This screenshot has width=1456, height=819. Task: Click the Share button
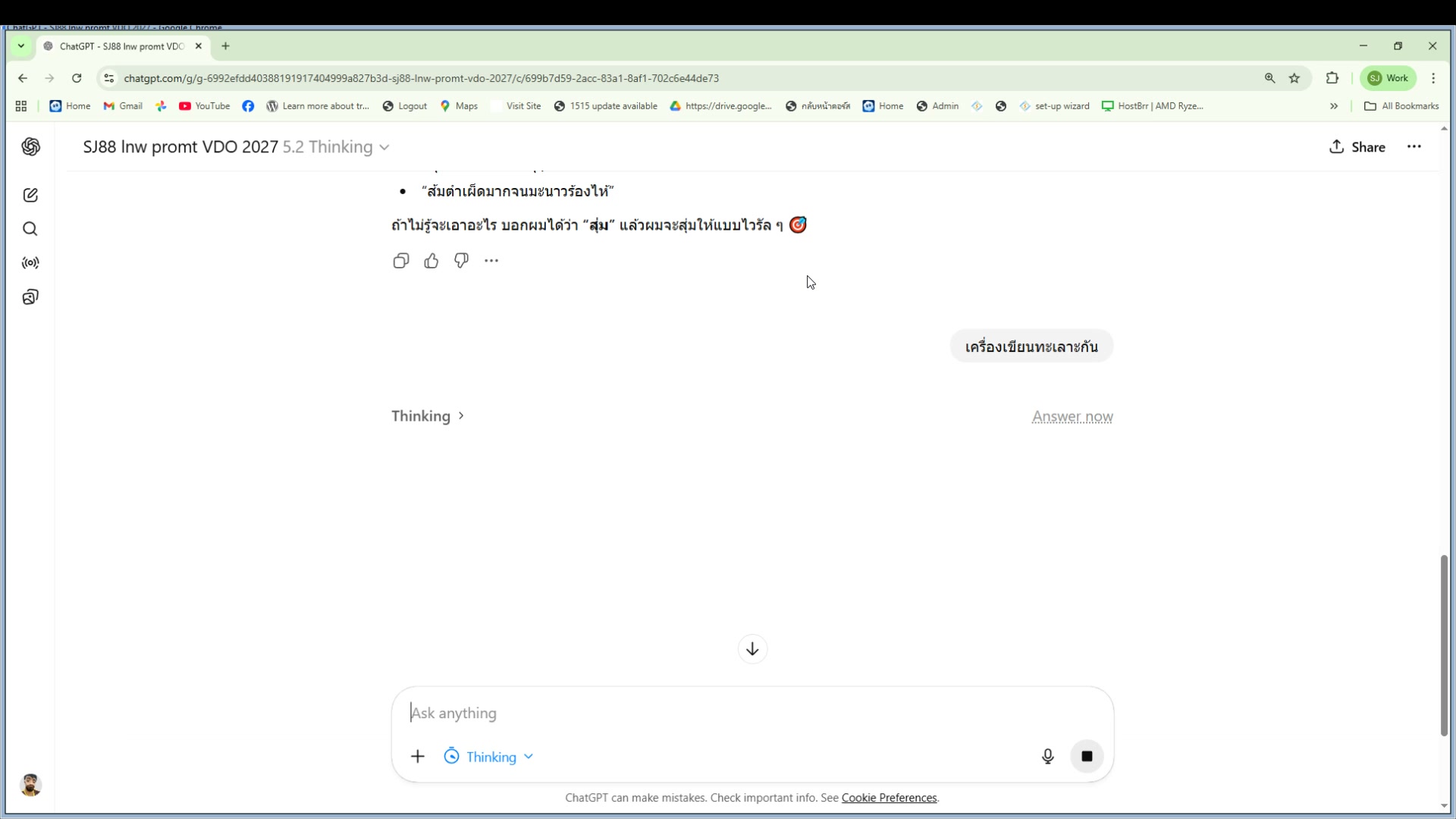pyautogui.click(x=1357, y=147)
